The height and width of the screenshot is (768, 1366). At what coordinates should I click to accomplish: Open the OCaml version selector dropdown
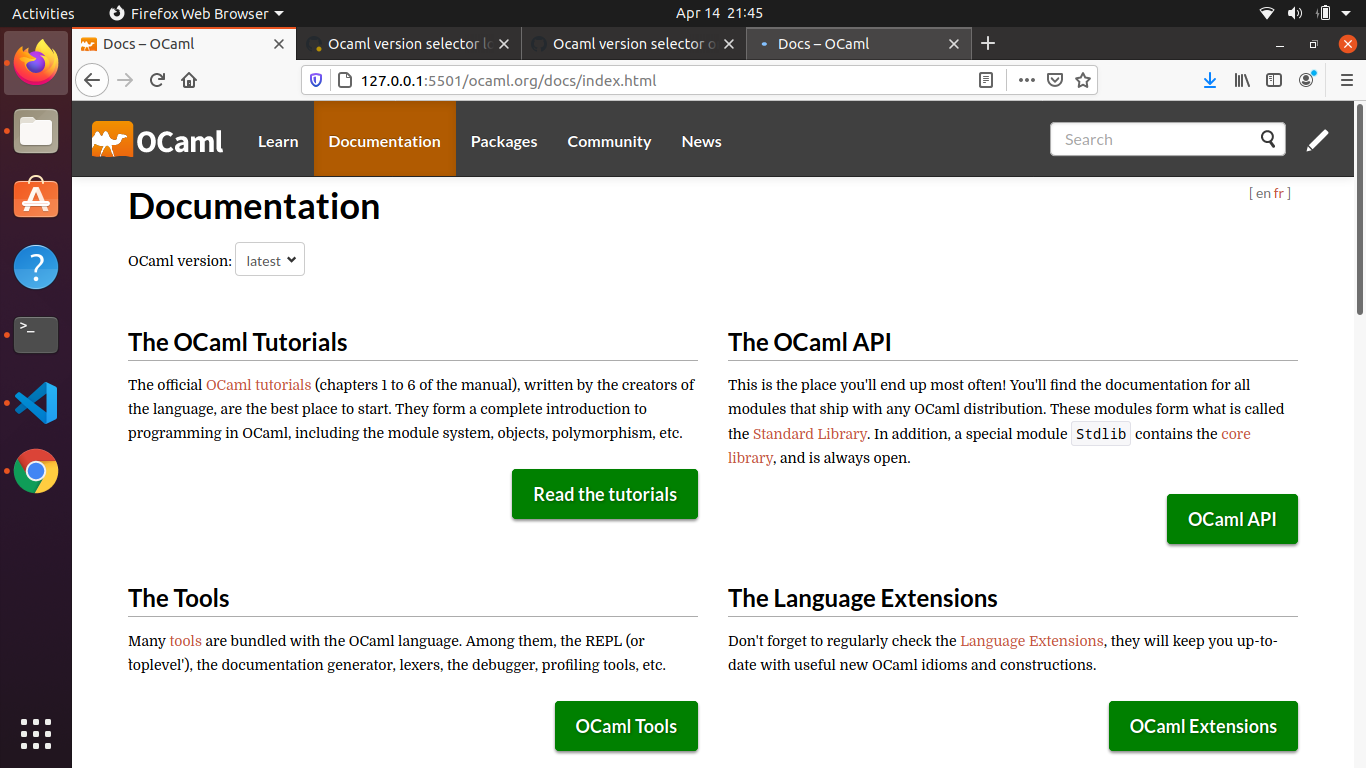coord(269,259)
